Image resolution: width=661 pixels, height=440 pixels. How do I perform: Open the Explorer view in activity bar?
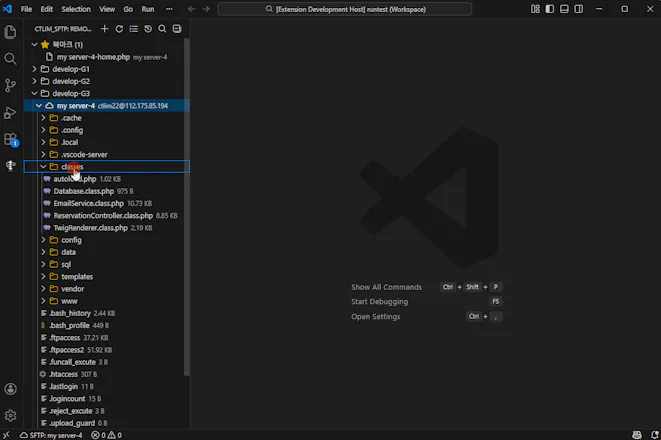11,32
